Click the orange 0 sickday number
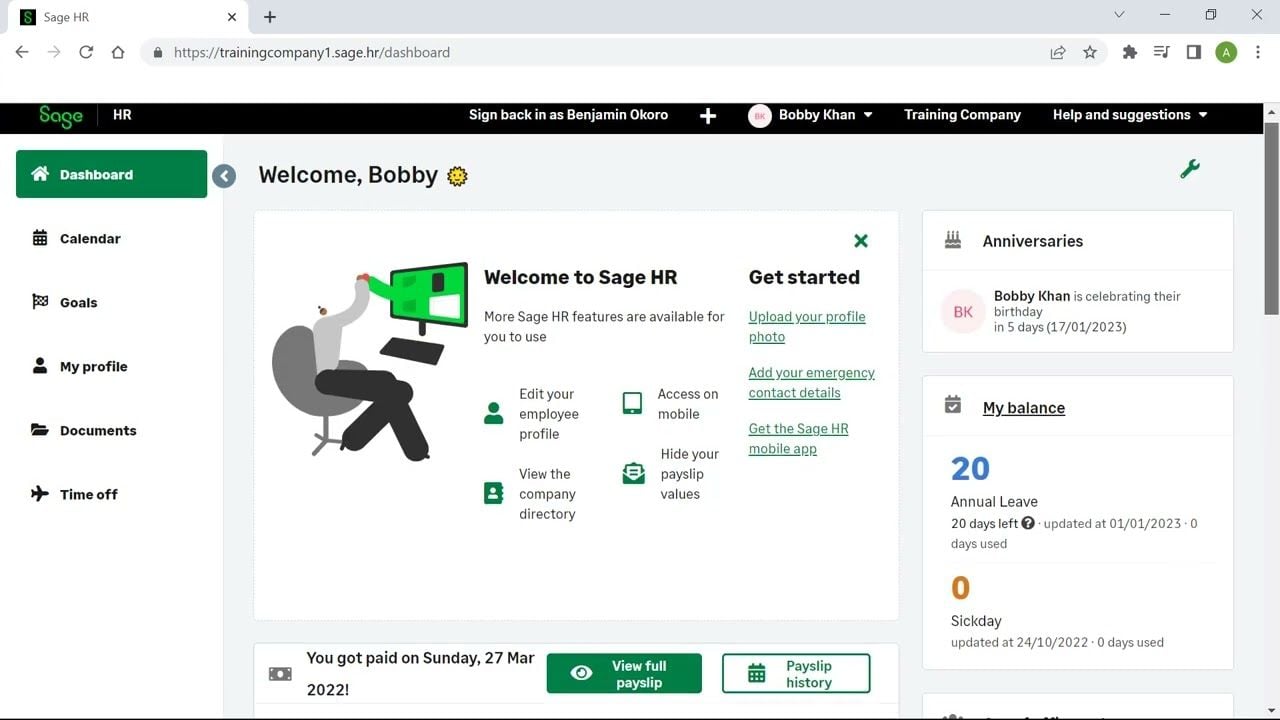The image size is (1280, 720). [x=961, y=588]
